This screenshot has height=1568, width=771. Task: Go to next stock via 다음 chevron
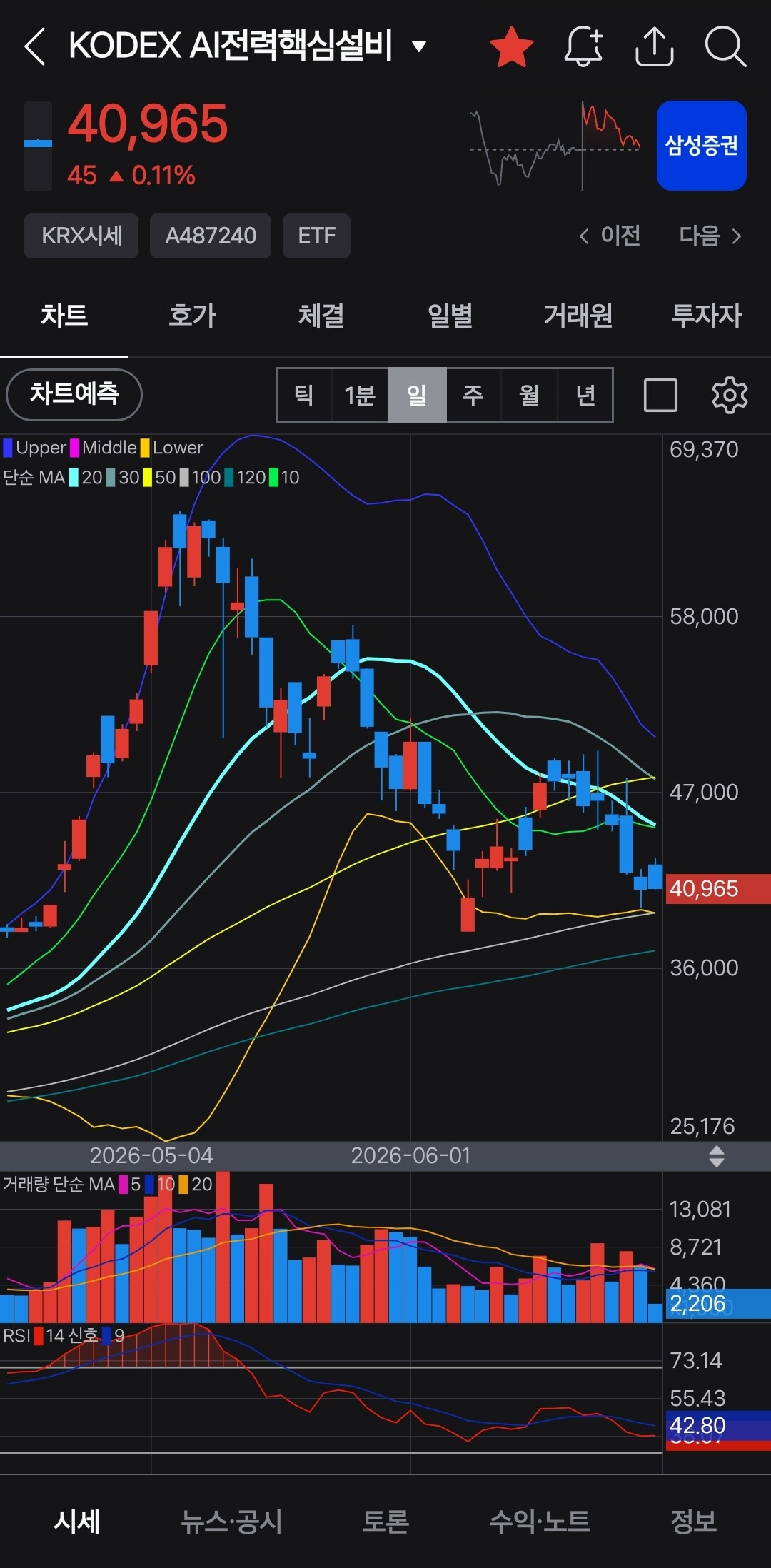710,236
